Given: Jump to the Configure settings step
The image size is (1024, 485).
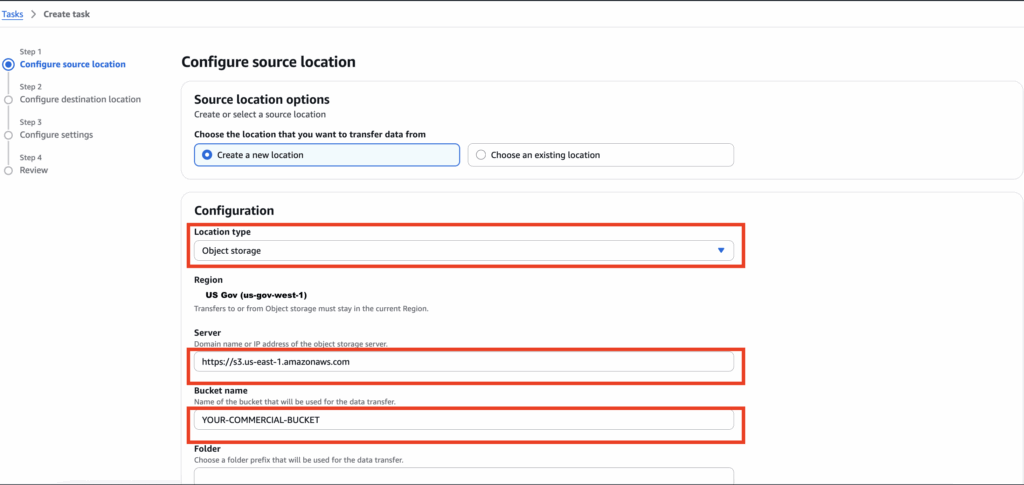Looking at the screenshot, I should pyautogui.click(x=56, y=134).
